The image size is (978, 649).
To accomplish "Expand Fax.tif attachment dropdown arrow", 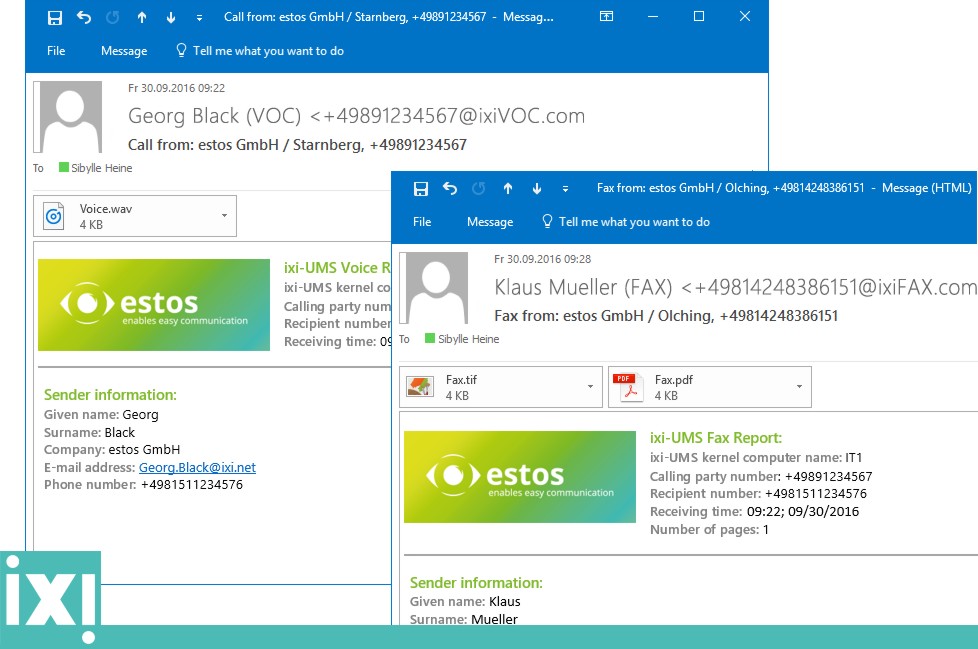I will [590, 387].
